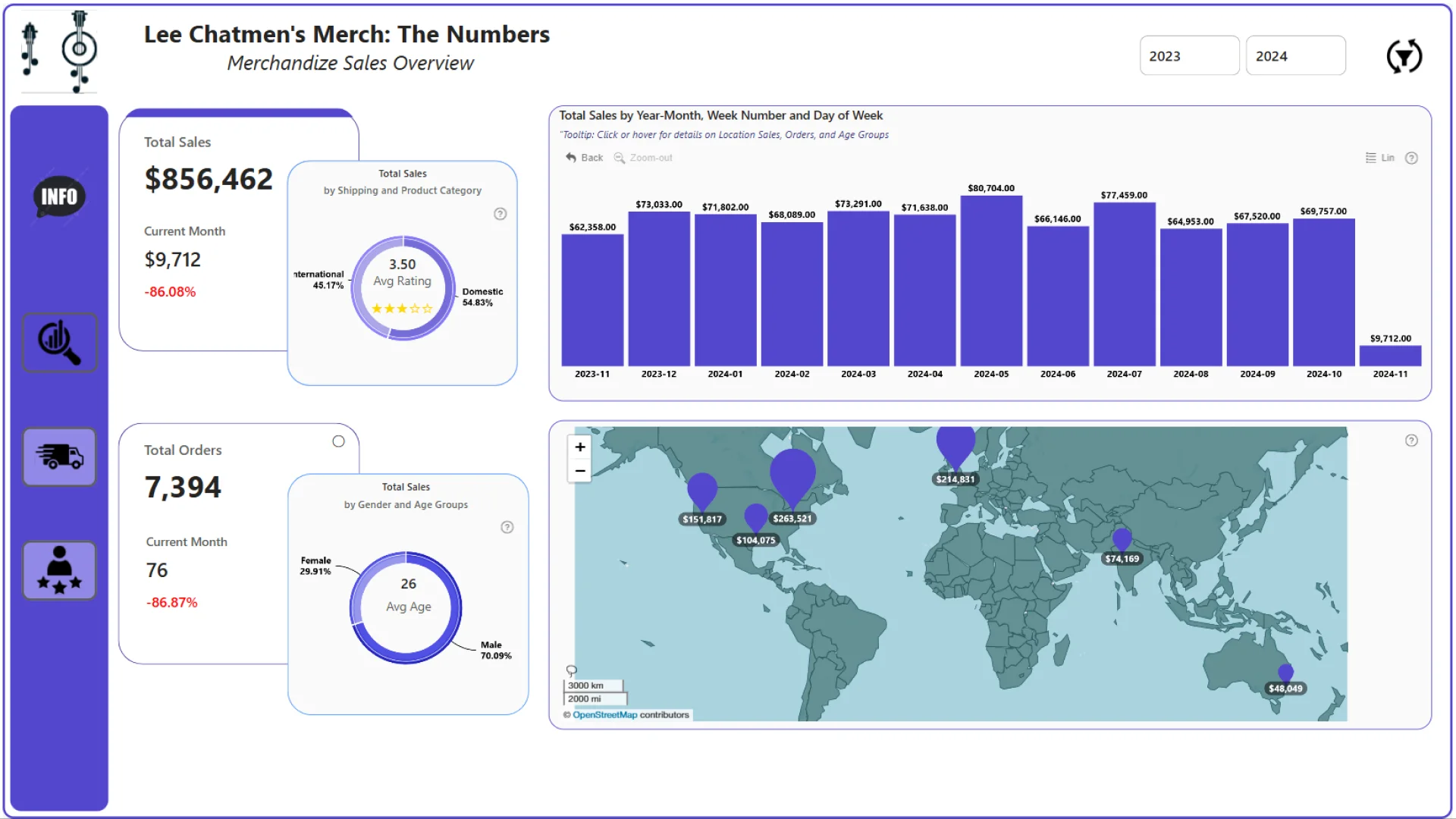Click the Back arrow in the bar chart
This screenshot has height=819, width=1456.
[x=584, y=158]
